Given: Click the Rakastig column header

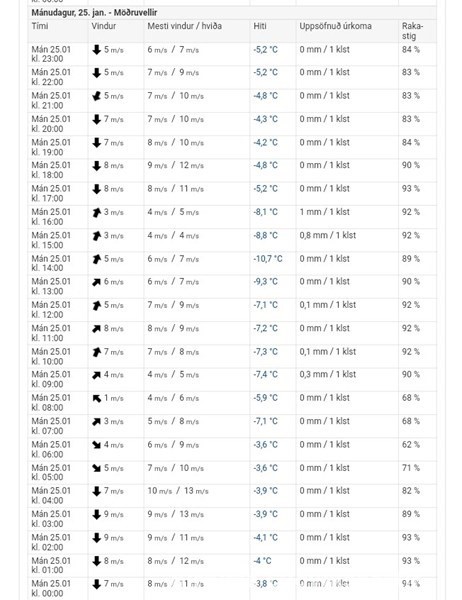Looking at the screenshot, I should pos(412,31).
